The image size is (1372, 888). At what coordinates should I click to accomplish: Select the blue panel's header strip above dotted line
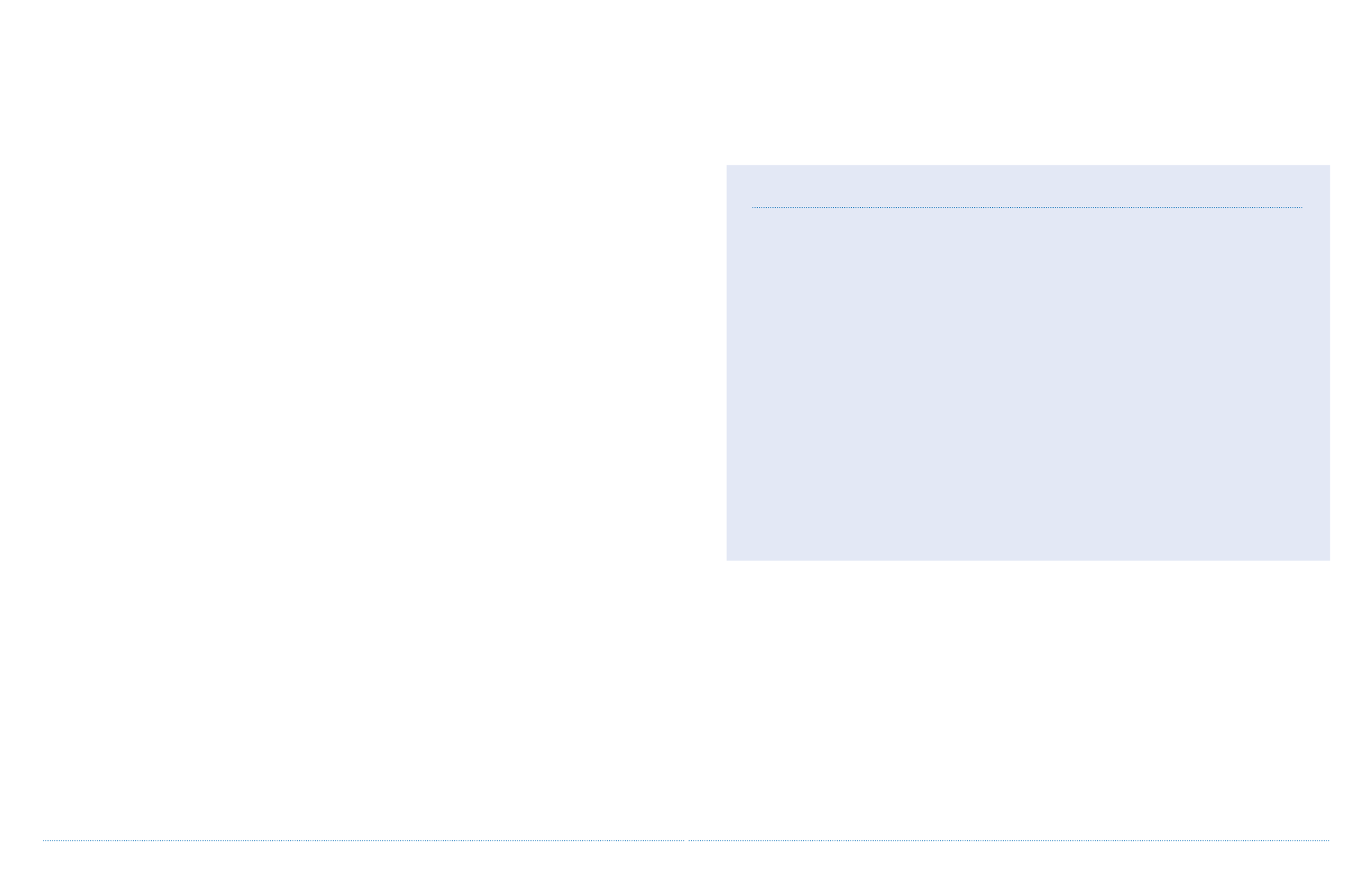[1027, 186]
